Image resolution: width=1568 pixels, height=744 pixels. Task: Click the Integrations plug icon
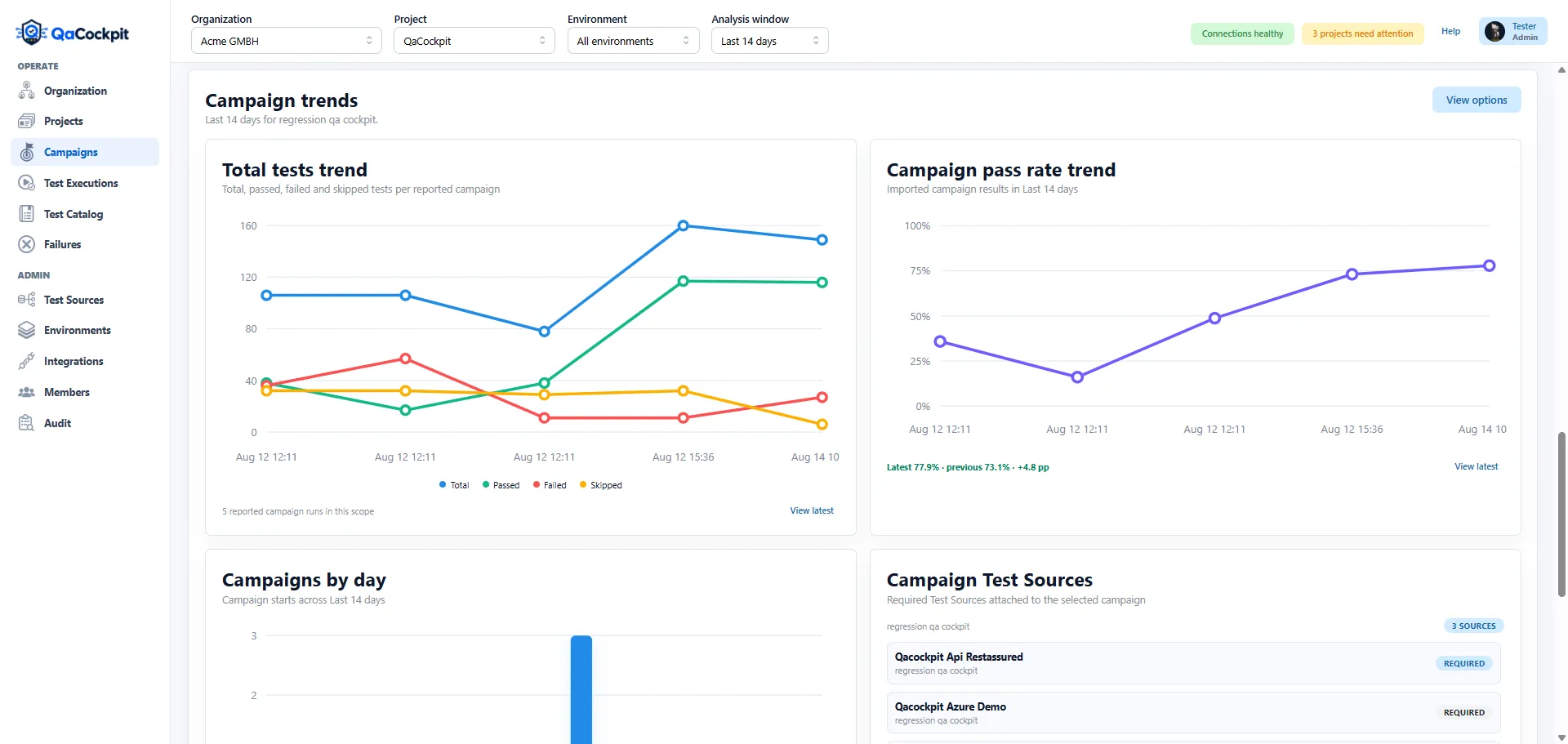click(x=27, y=361)
